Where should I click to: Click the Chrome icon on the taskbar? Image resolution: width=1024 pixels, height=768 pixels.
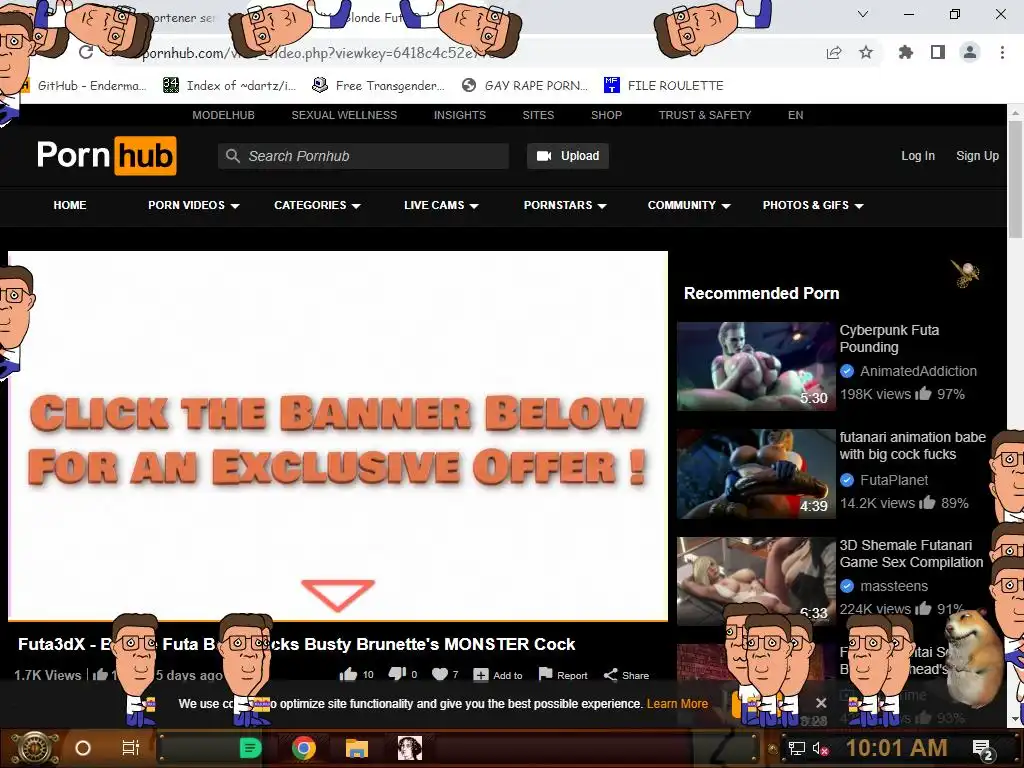point(304,748)
